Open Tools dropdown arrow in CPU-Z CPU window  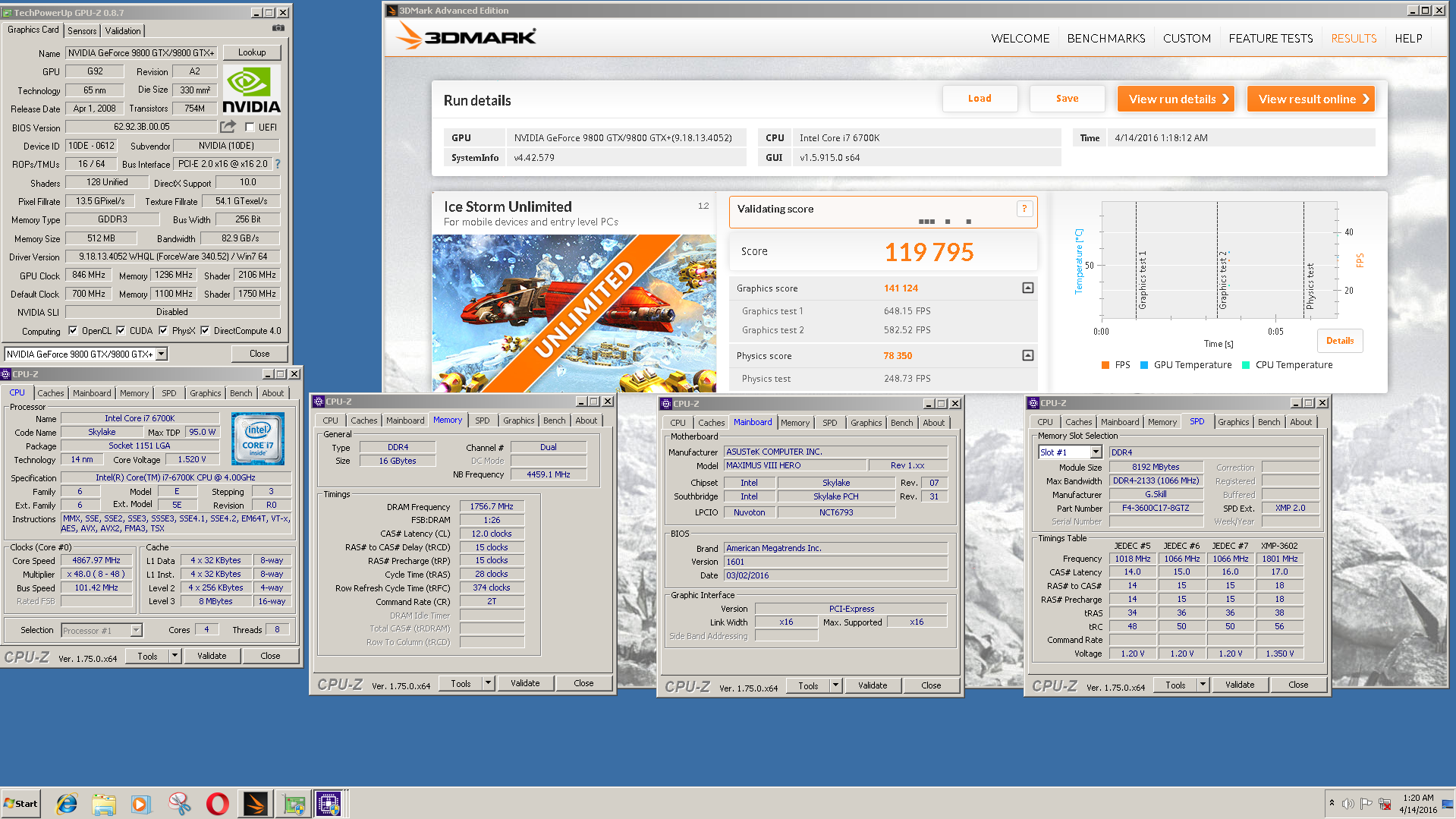pos(175,656)
